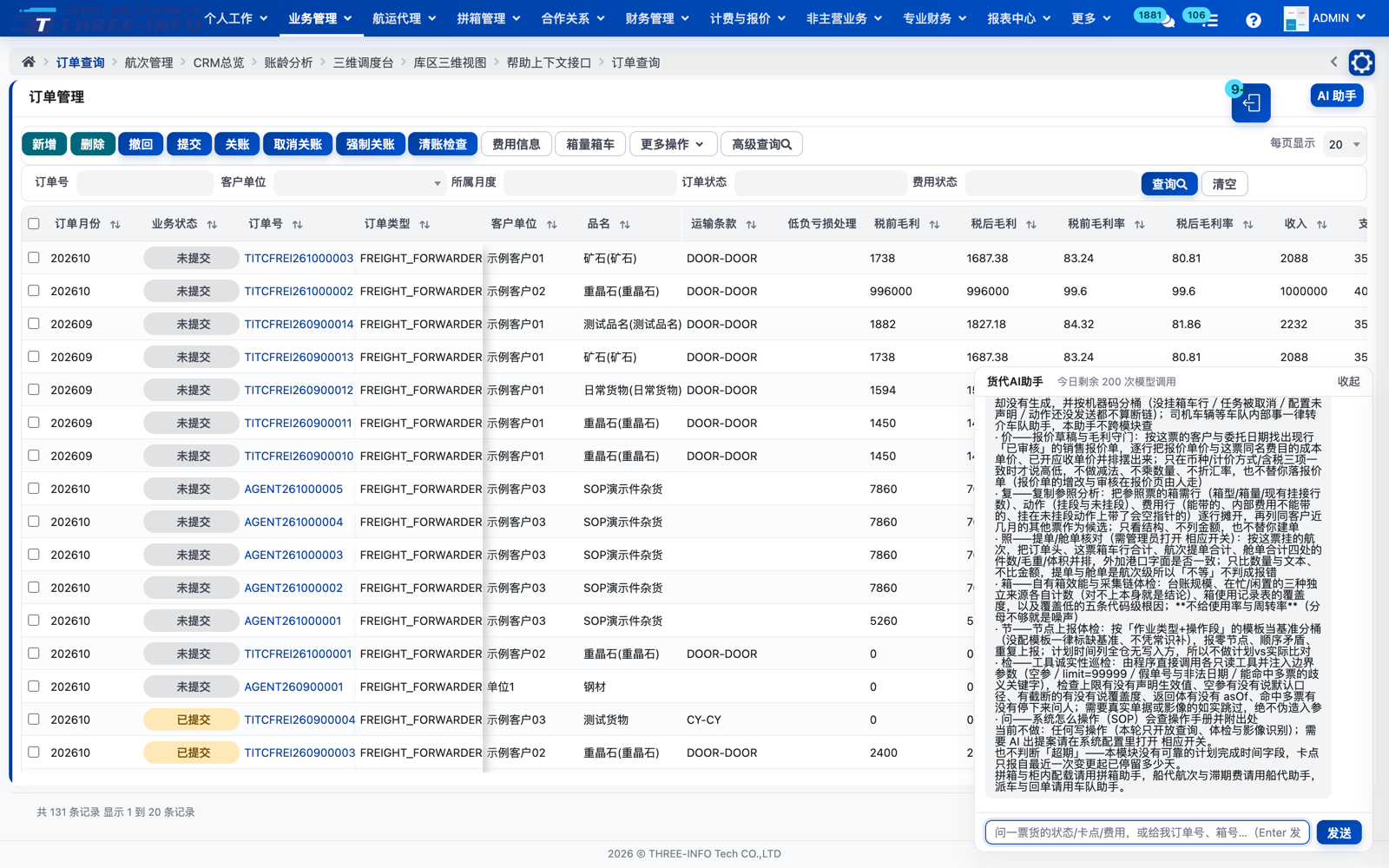Screen dimensions: 1389x868
Task: Click the home icon in breadcrumb bar
Action: coord(29,62)
